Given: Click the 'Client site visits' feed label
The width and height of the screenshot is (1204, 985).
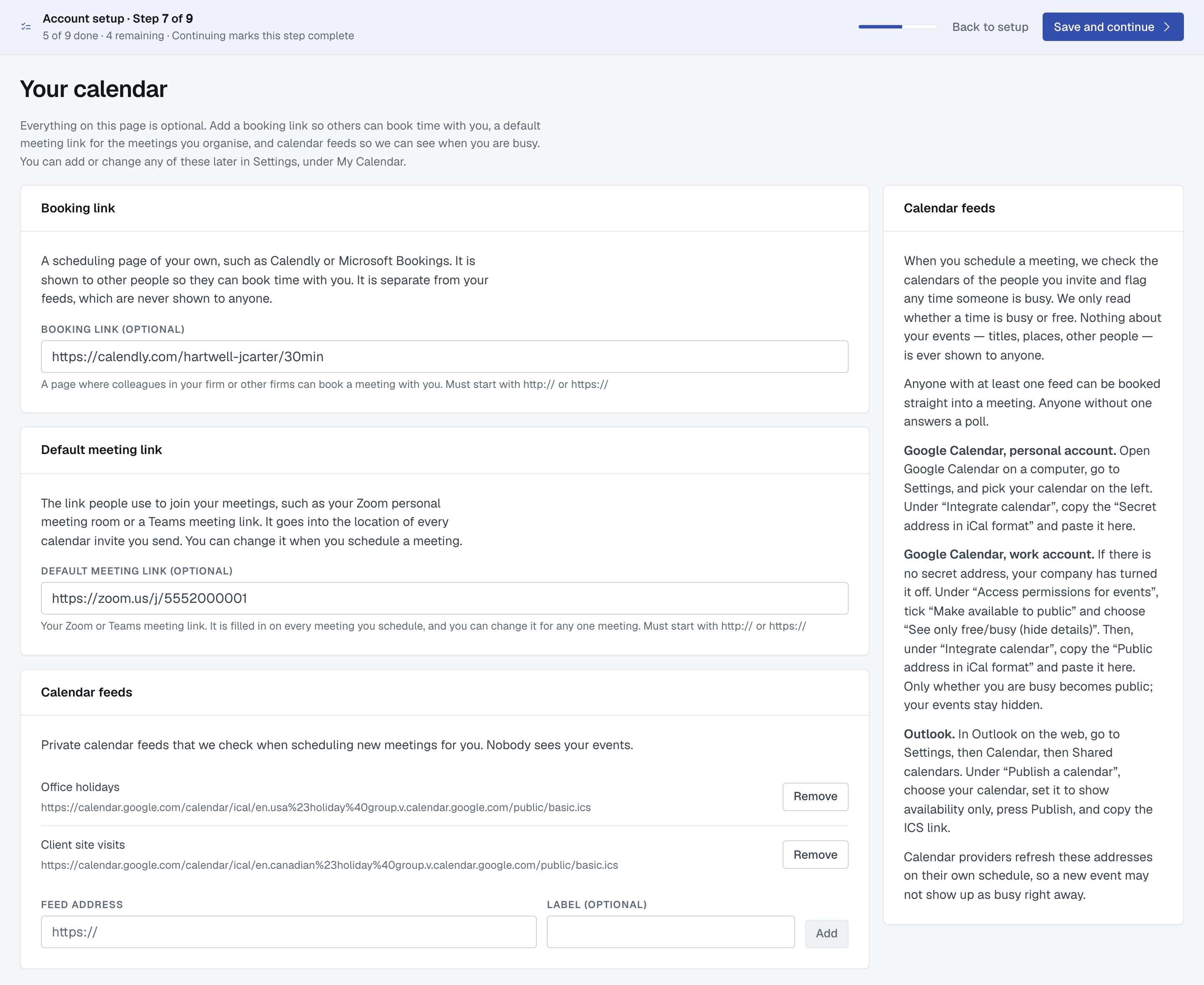Looking at the screenshot, I should click(83, 845).
